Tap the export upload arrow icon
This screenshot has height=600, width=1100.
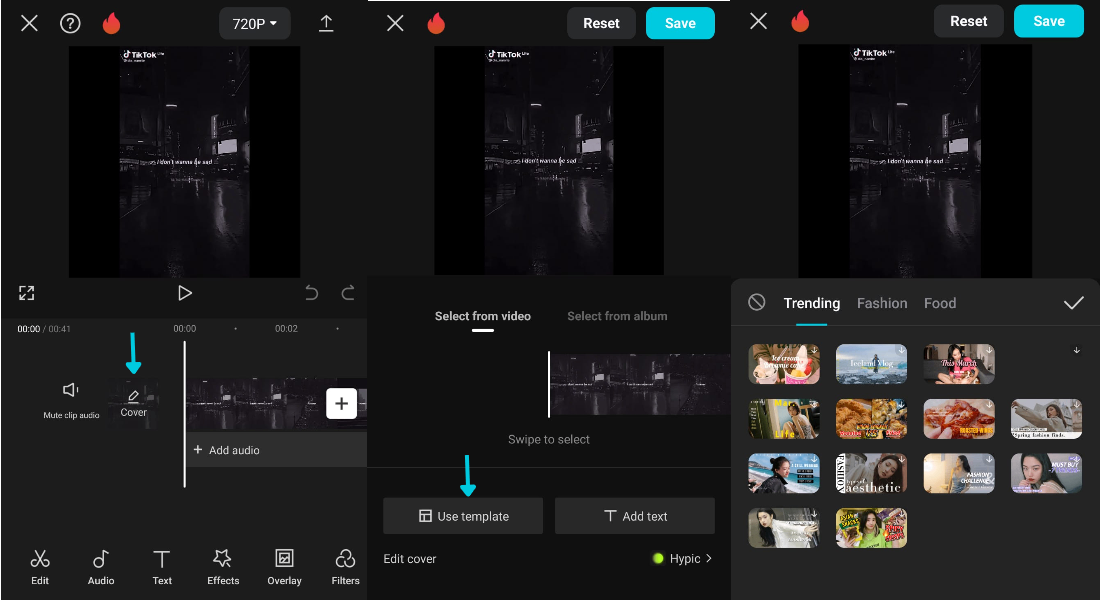[x=326, y=24]
